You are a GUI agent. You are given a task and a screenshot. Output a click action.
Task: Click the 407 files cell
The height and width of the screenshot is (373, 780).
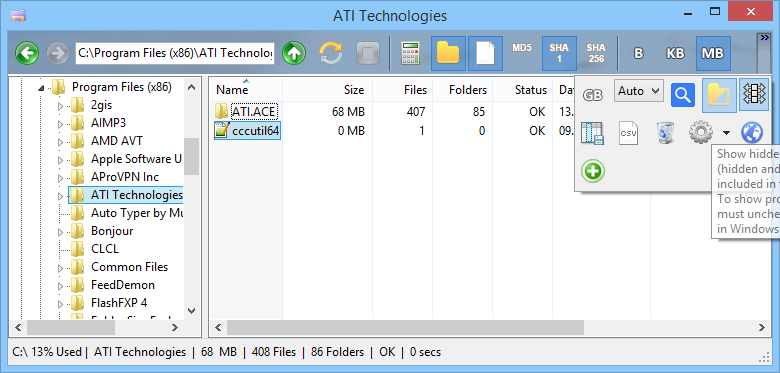(x=415, y=112)
